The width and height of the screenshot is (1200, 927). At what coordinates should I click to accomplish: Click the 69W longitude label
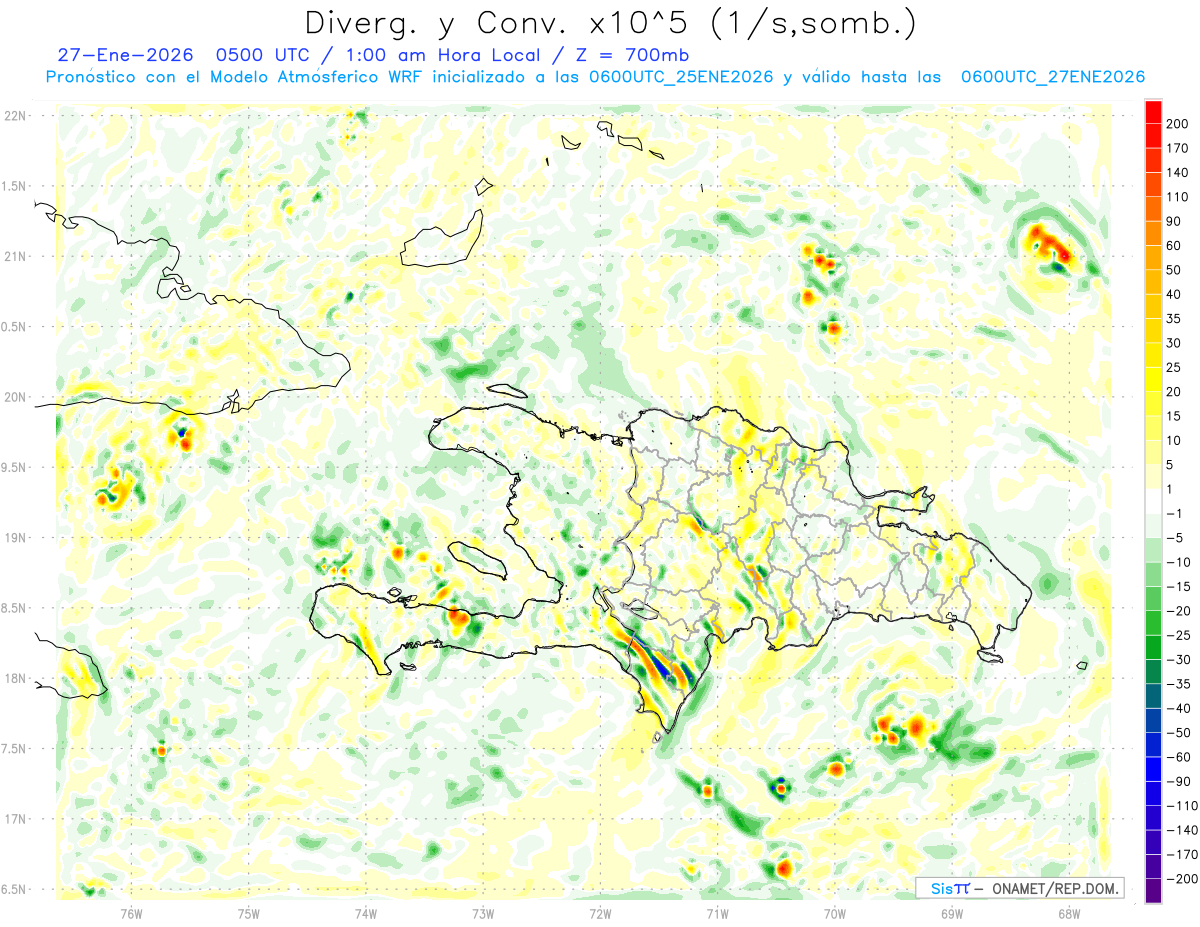click(952, 913)
